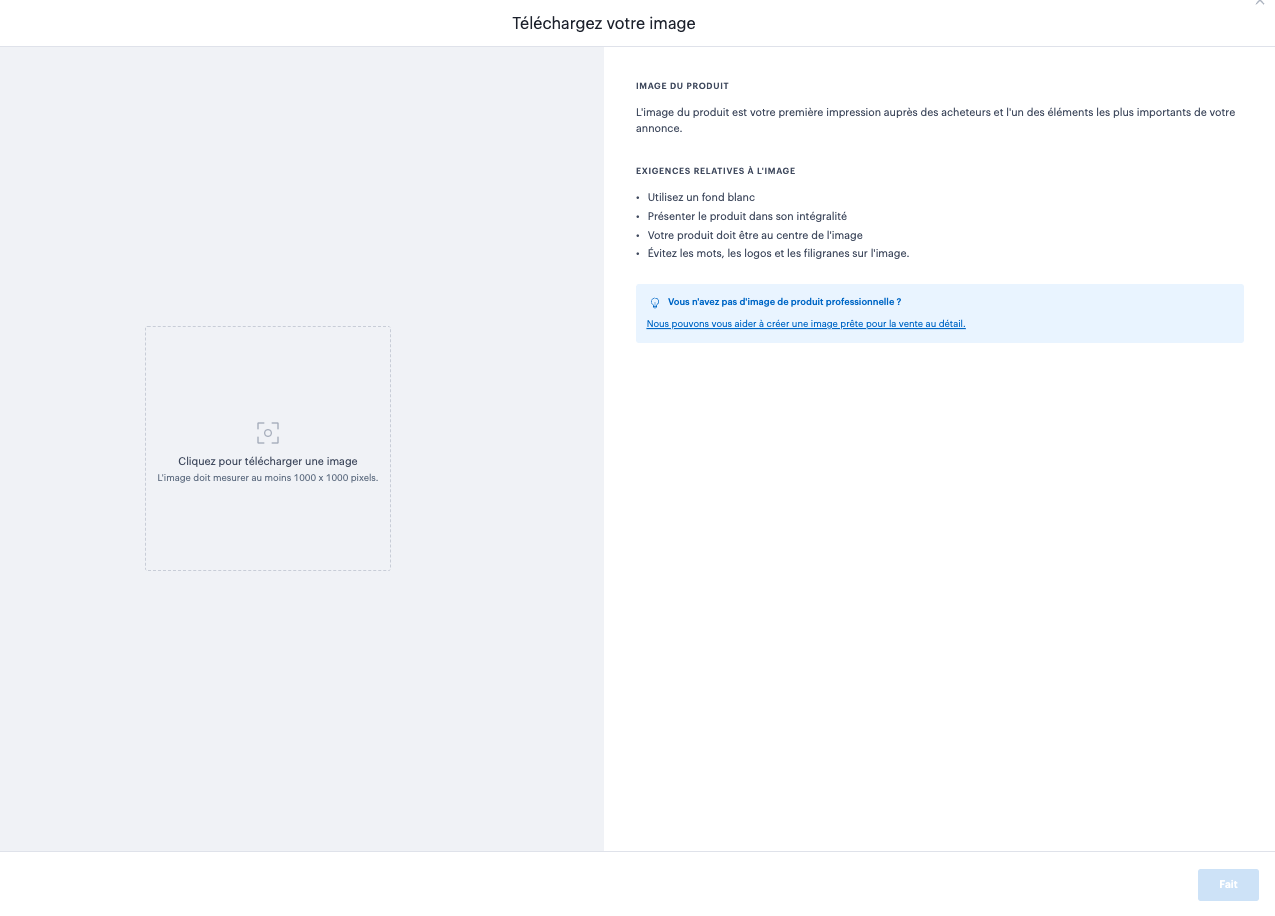The image size is (1275, 916).
Task: Click "Votre produit doit être au centre" item
Action: click(755, 235)
